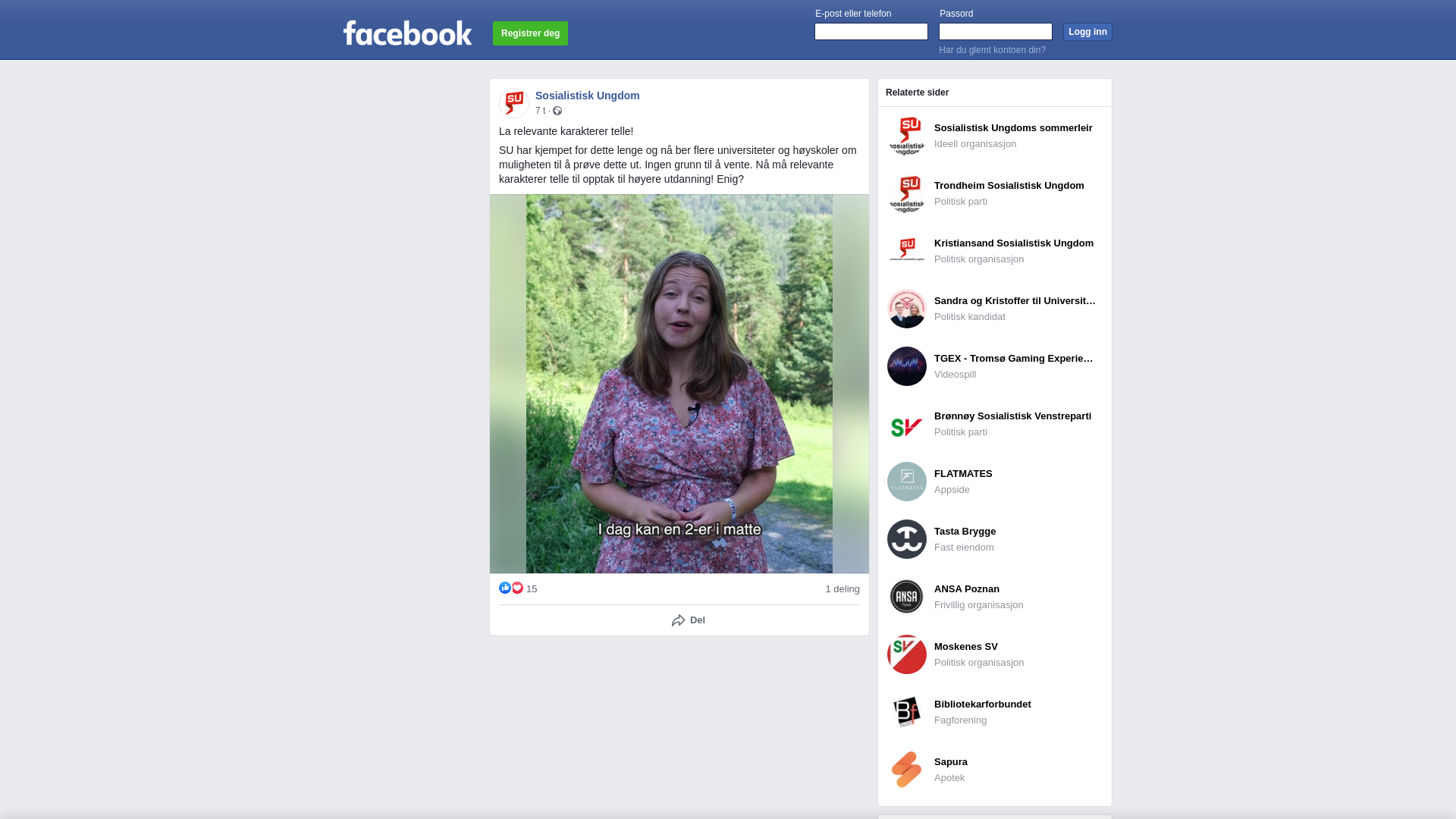1456x819 pixels.
Task: Open the 1 deling shares link
Action: pos(843,589)
